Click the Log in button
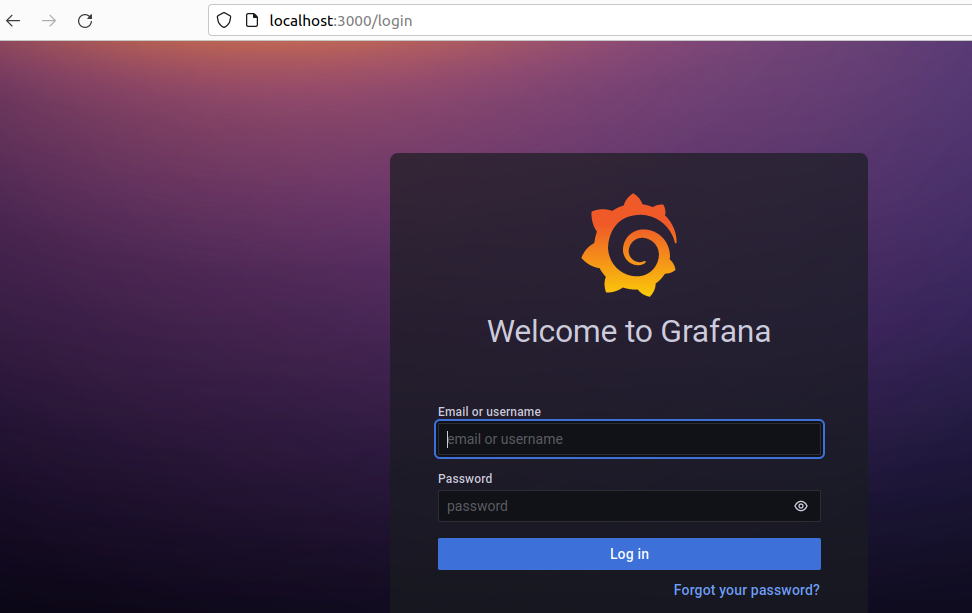 coord(629,553)
